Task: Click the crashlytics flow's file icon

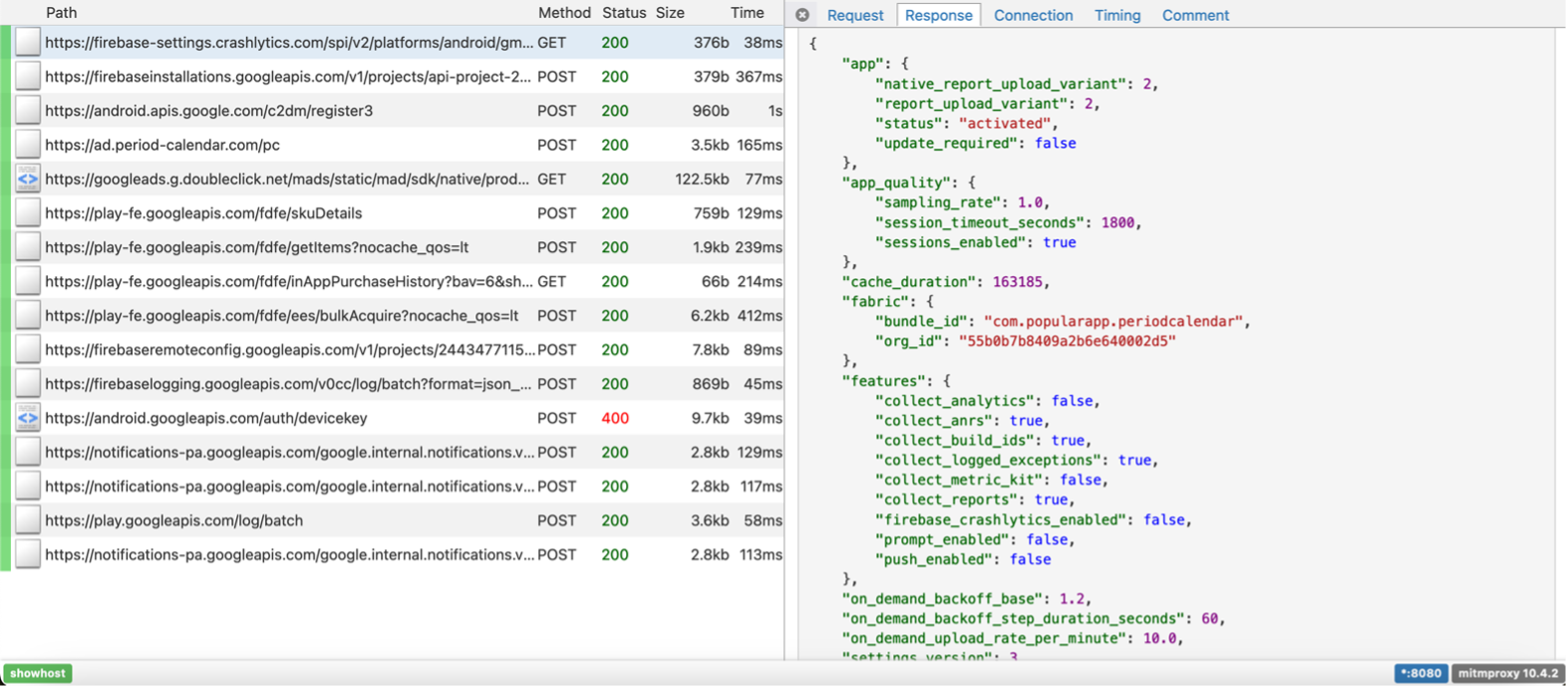Action: coord(28,43)
